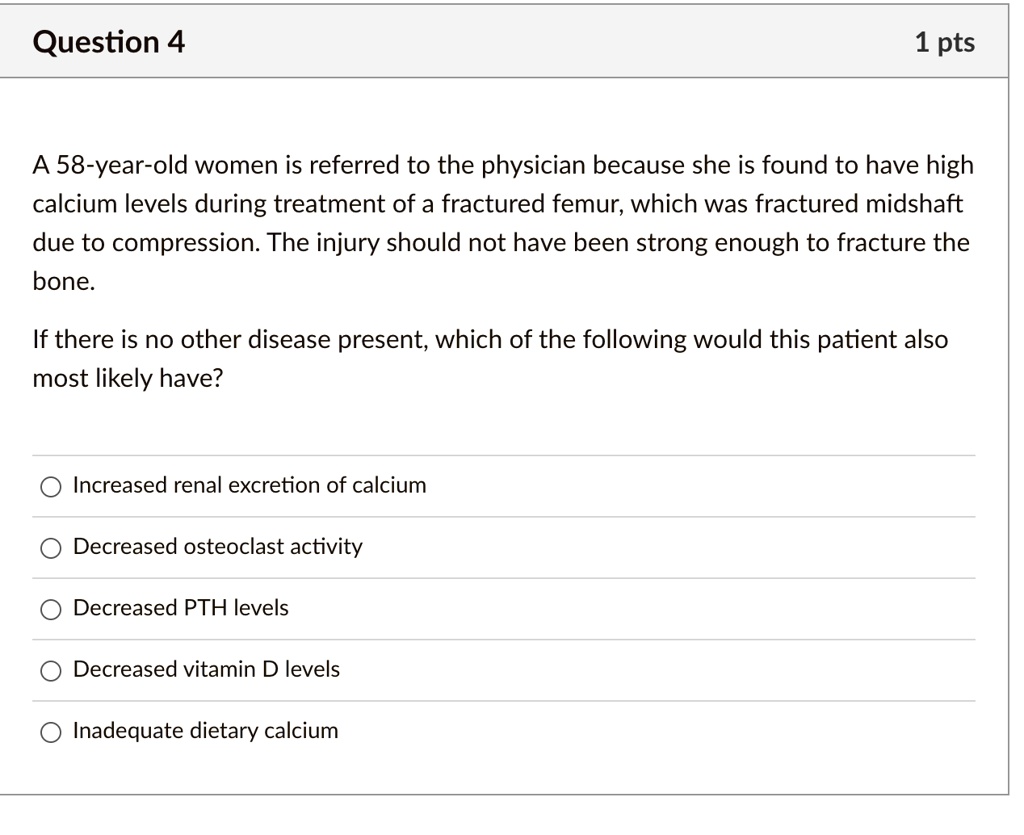1024x835 pixels.
Task: Select 'Increased renal excretion of calcium' radio button
Action: (51, 486)
